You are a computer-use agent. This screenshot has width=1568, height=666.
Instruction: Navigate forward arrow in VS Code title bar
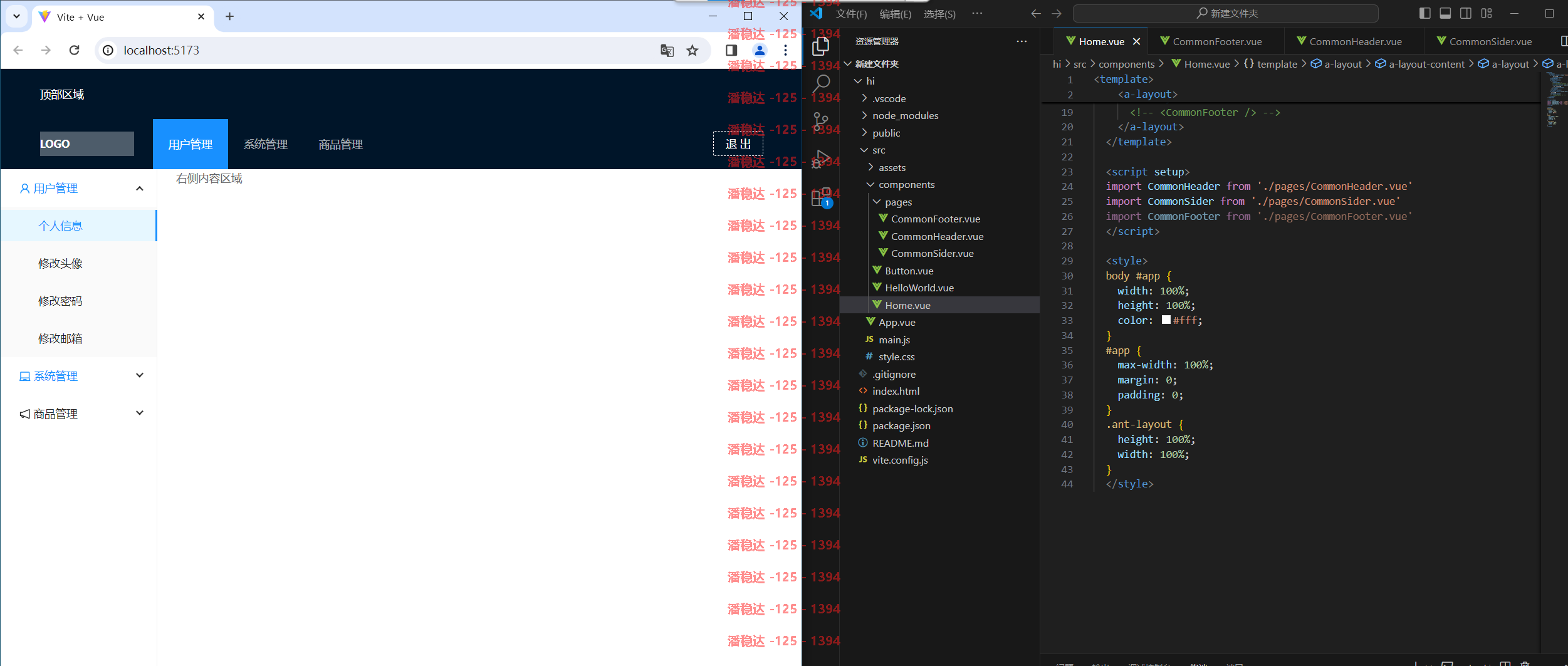click(x=1057, y=14)
